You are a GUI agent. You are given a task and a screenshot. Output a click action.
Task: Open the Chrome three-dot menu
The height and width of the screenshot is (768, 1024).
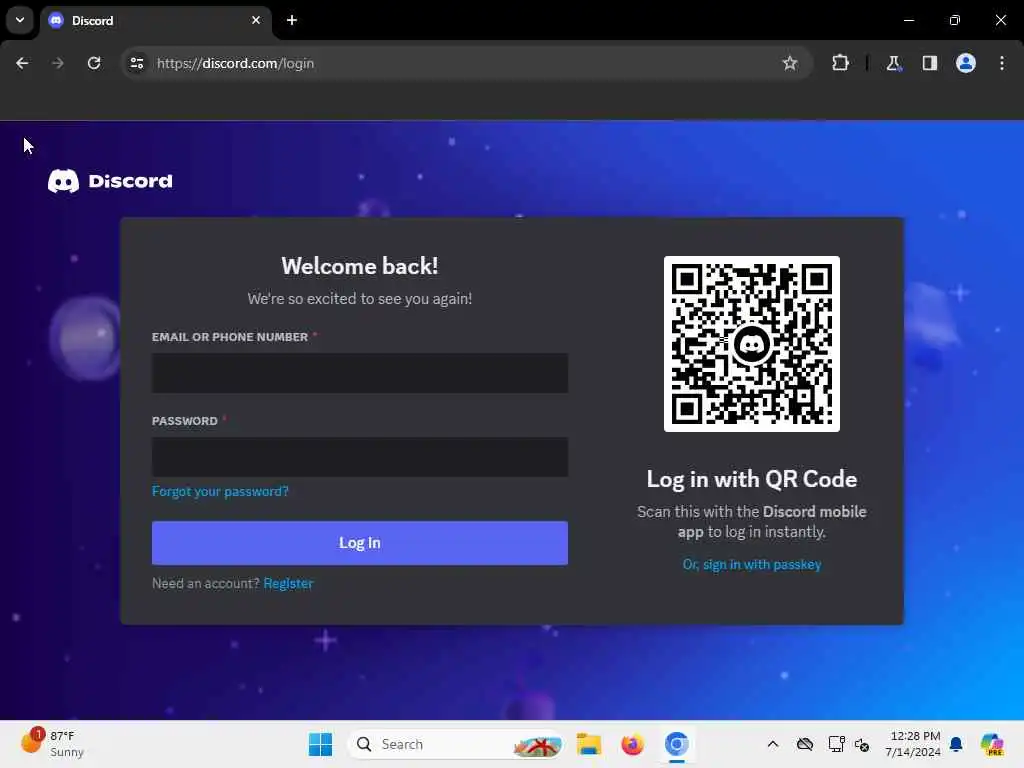pos(1002,63)
